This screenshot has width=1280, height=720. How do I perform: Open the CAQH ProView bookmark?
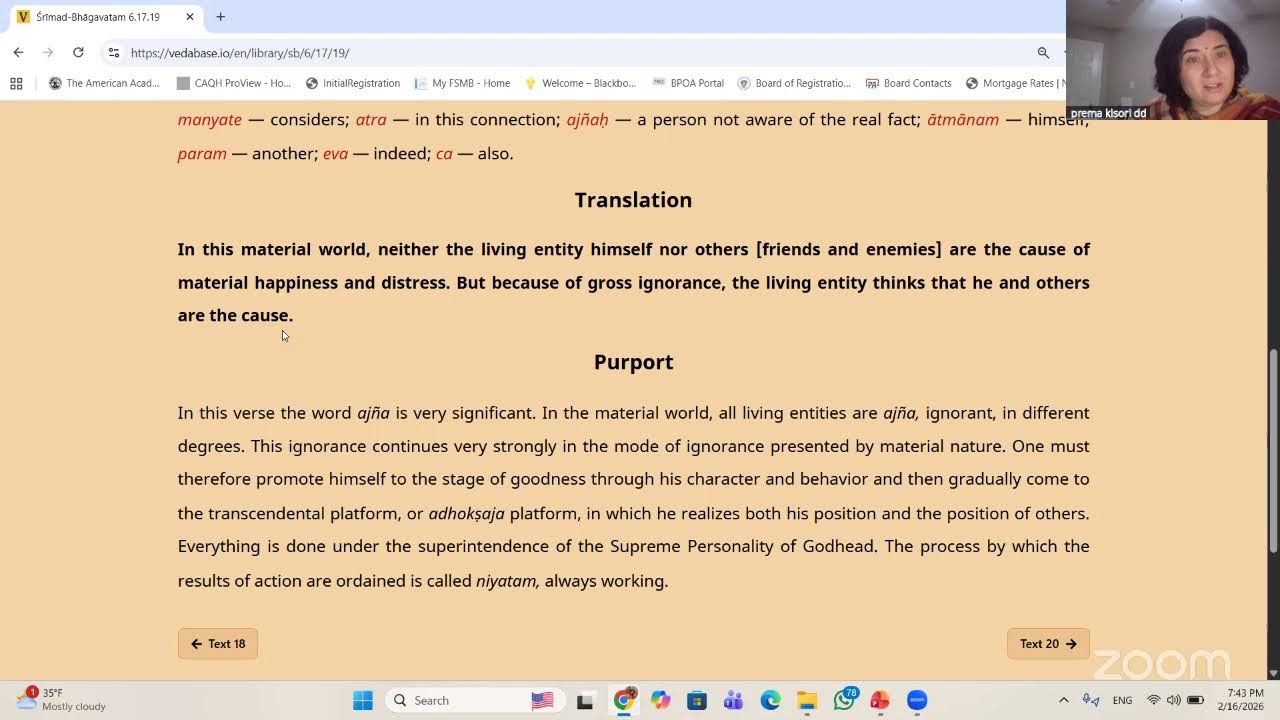tap(233, 83)
